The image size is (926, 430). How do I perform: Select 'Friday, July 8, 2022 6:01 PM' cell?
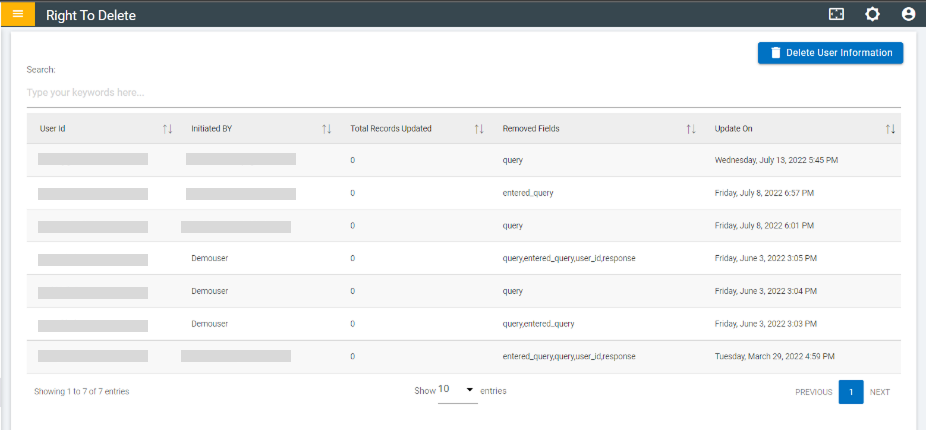(764, 226)
